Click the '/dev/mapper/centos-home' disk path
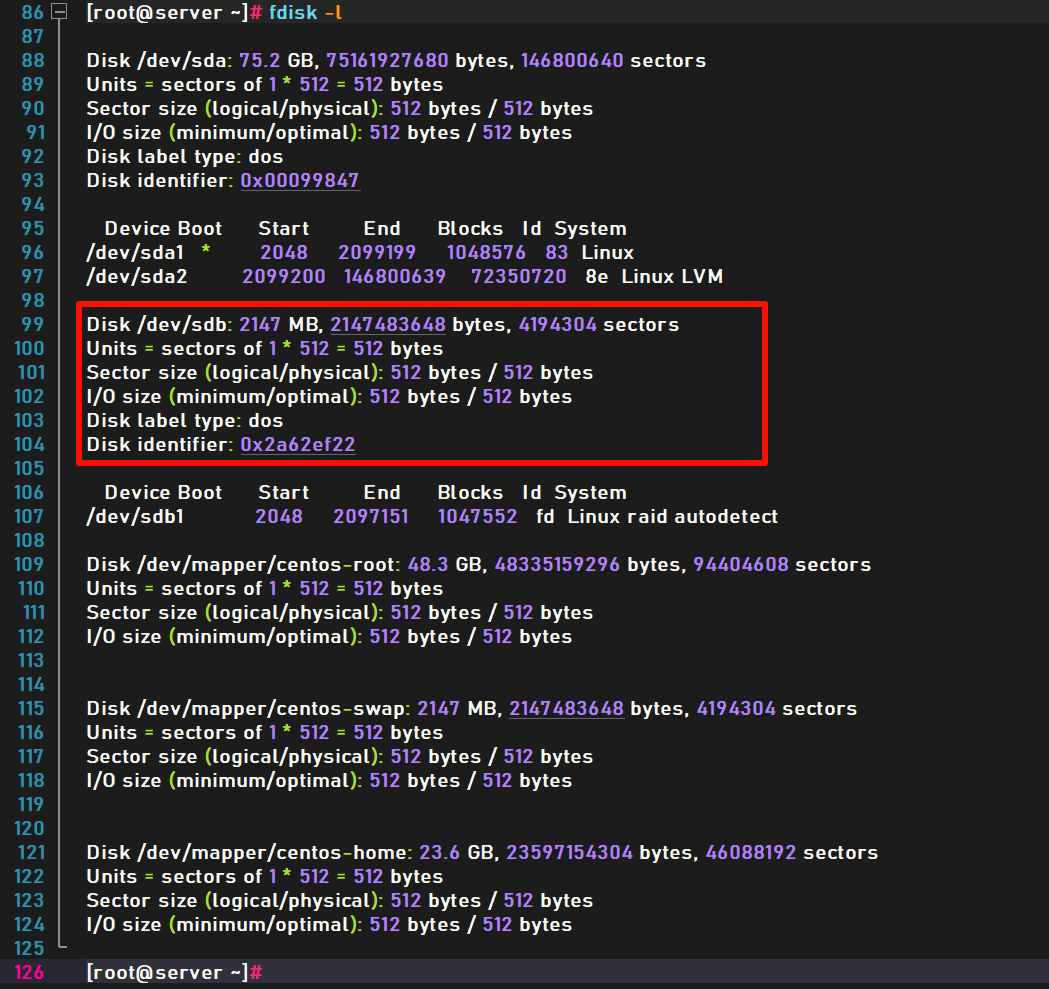Image resolution: width=1049 pixels, height=989 pixels. (x=274, y=852)
